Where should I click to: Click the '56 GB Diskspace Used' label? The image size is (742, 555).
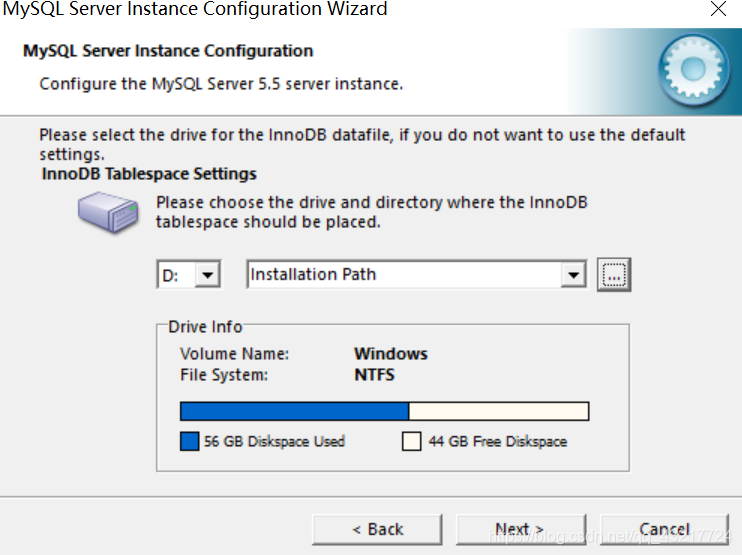click(274, 441)
